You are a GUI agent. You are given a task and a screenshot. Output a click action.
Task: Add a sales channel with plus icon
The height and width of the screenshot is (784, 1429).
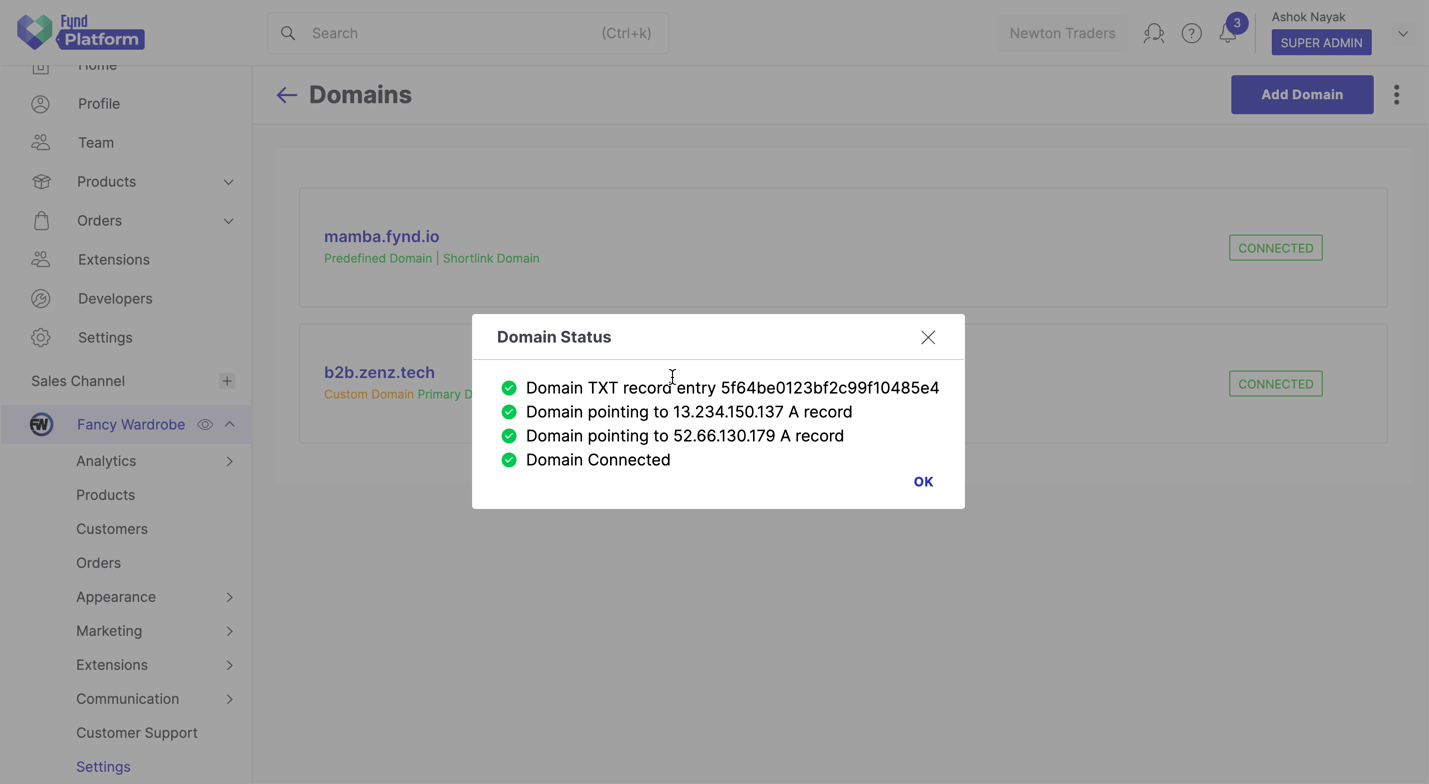227,381
